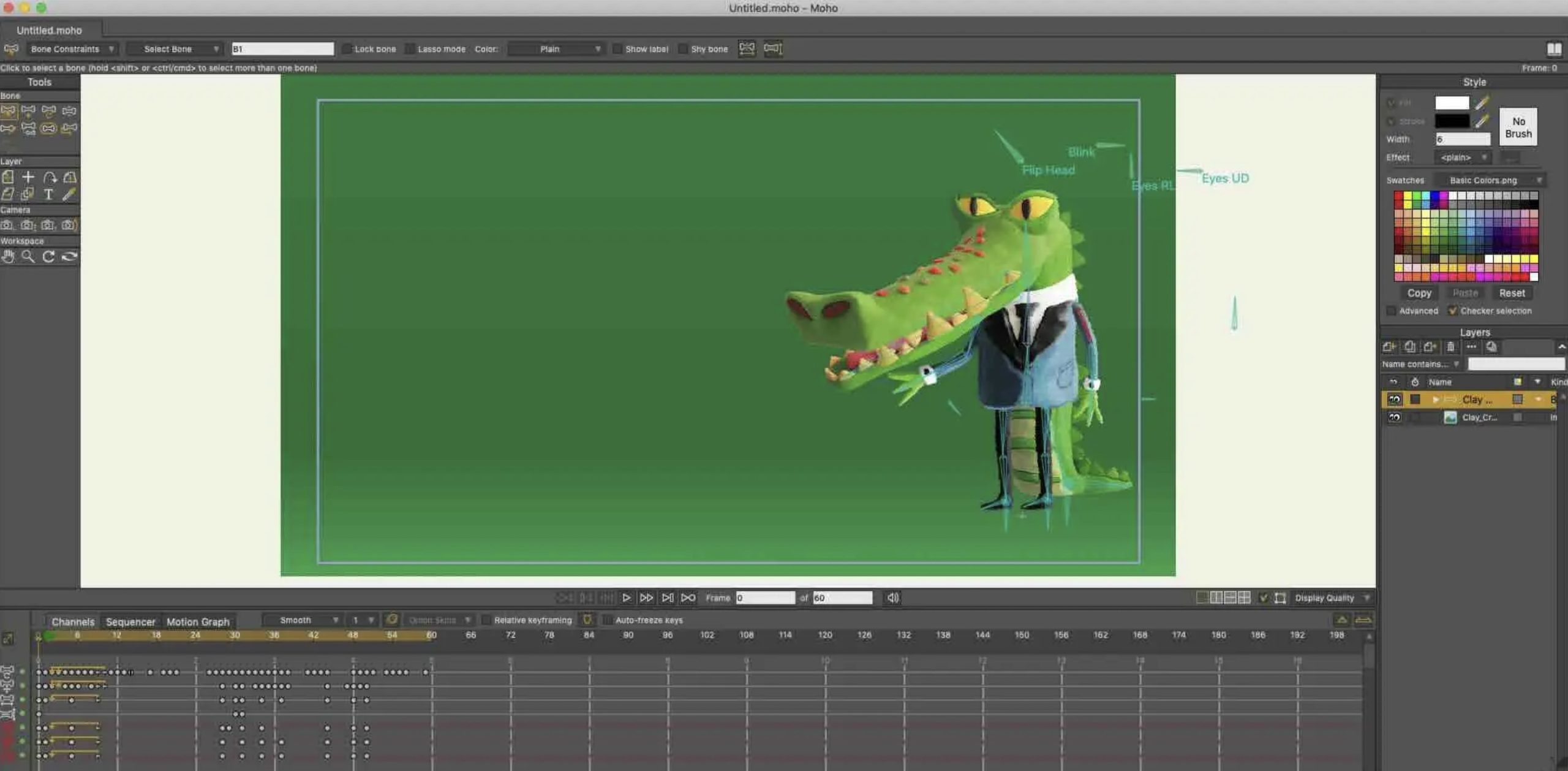
Task: Enable the Show label checkbox
Action: point(617,49)
